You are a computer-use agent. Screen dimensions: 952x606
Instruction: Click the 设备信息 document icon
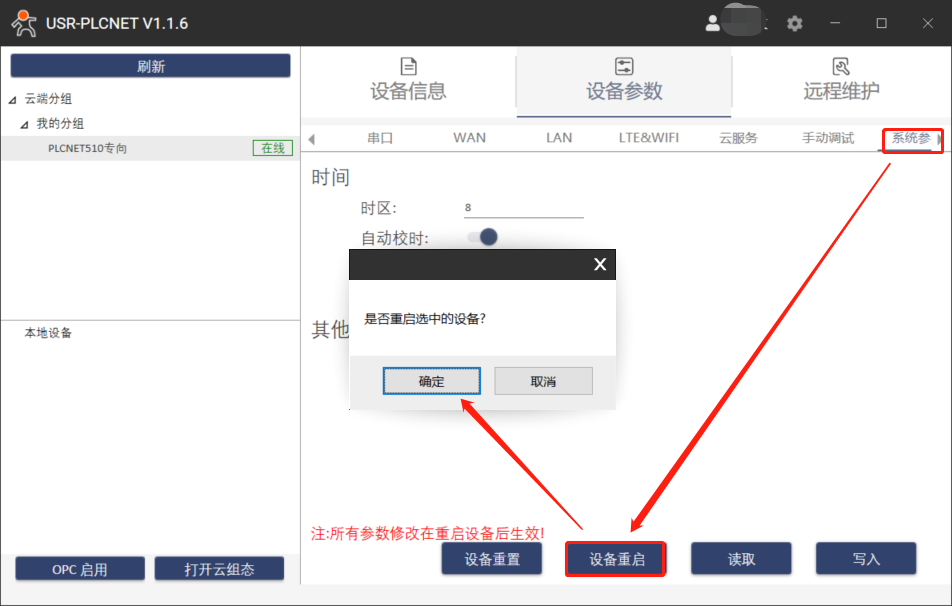click(408, 67)
